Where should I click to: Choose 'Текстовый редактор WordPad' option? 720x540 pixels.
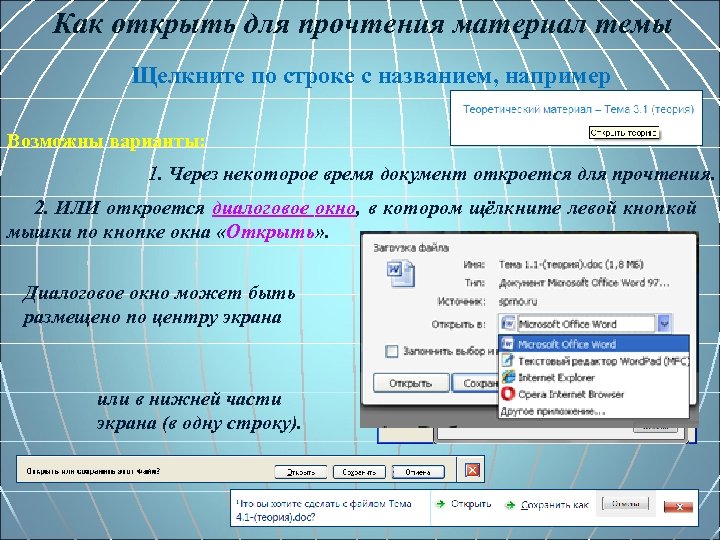click(x=594, y=361)
